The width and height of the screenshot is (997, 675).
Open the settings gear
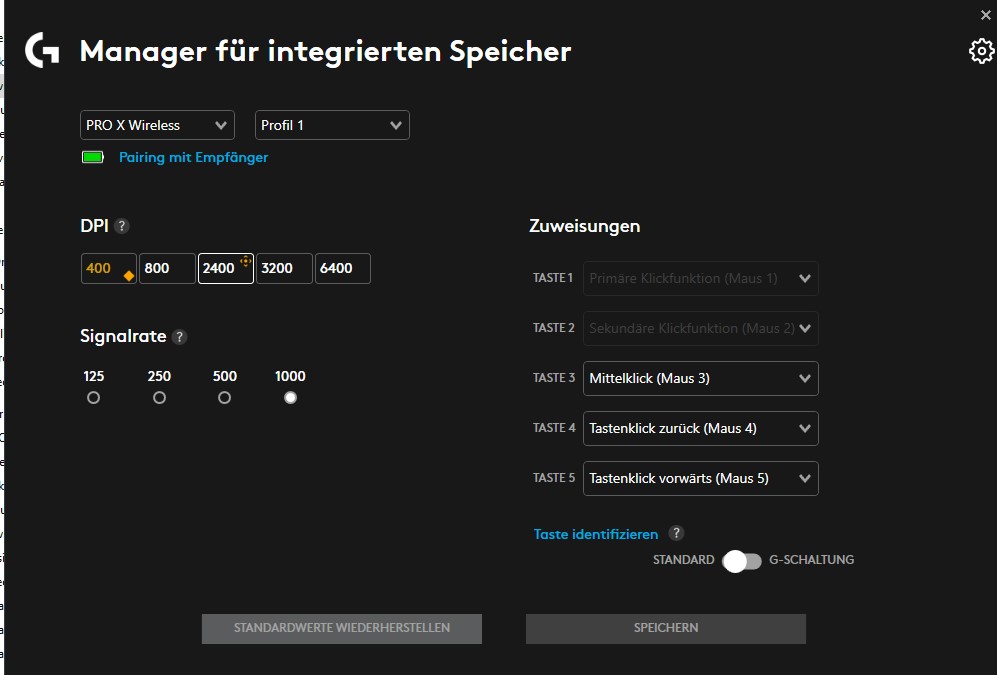(x=981, y=50)
